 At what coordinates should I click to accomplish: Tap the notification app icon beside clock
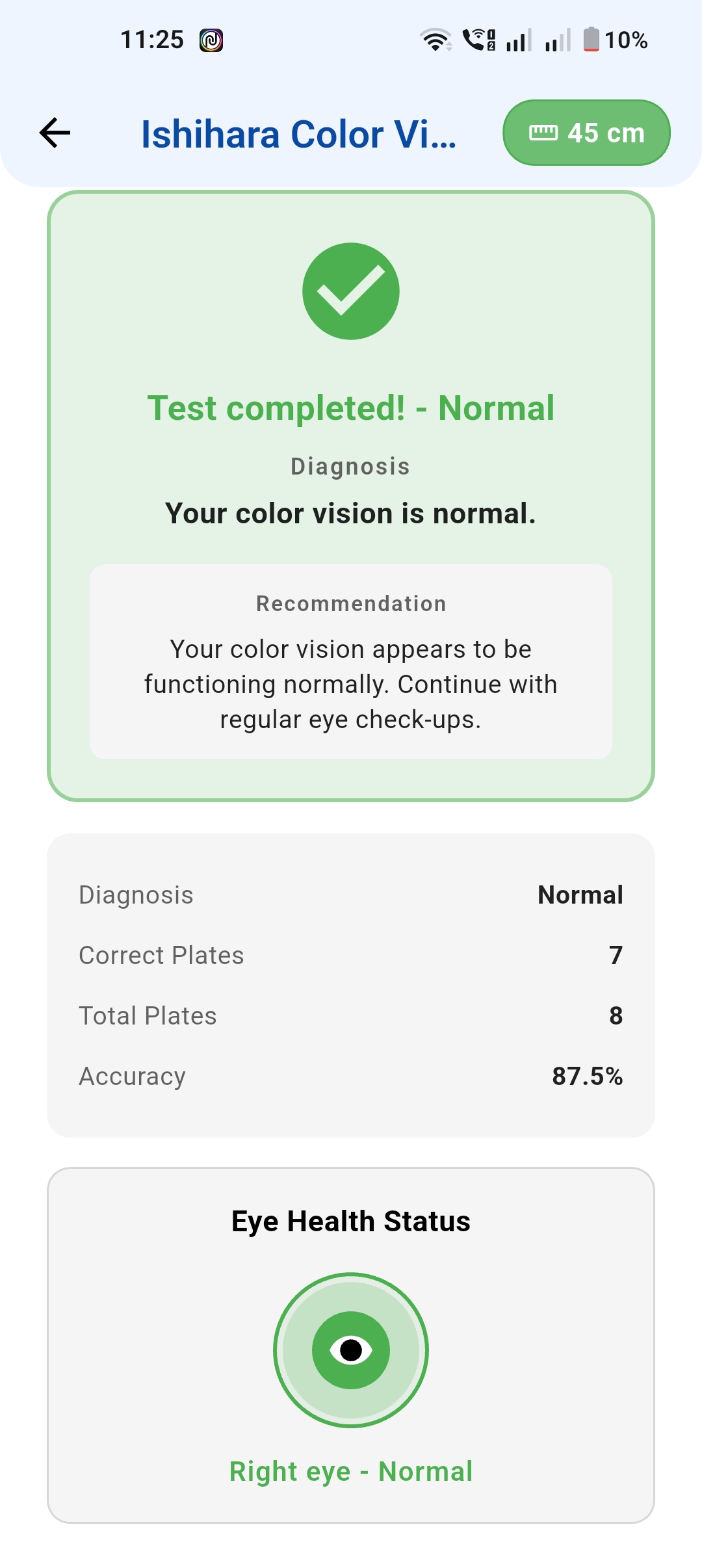pyautogui.click(x=211, y=40)
